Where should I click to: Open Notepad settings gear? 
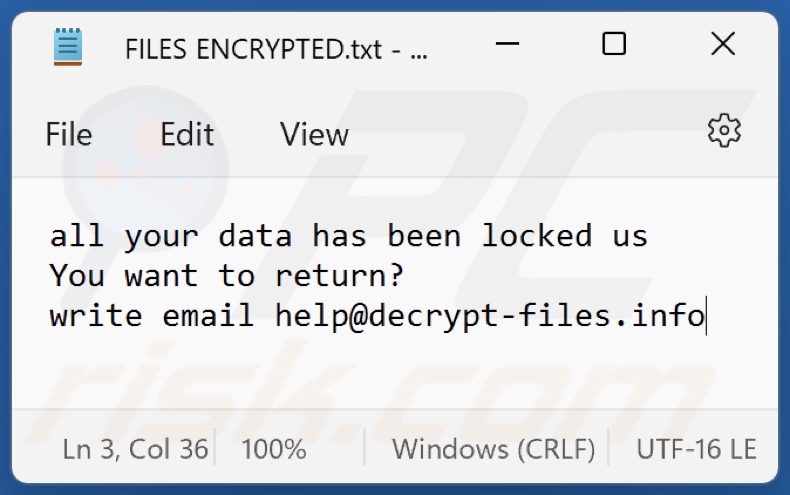[723, 131]
